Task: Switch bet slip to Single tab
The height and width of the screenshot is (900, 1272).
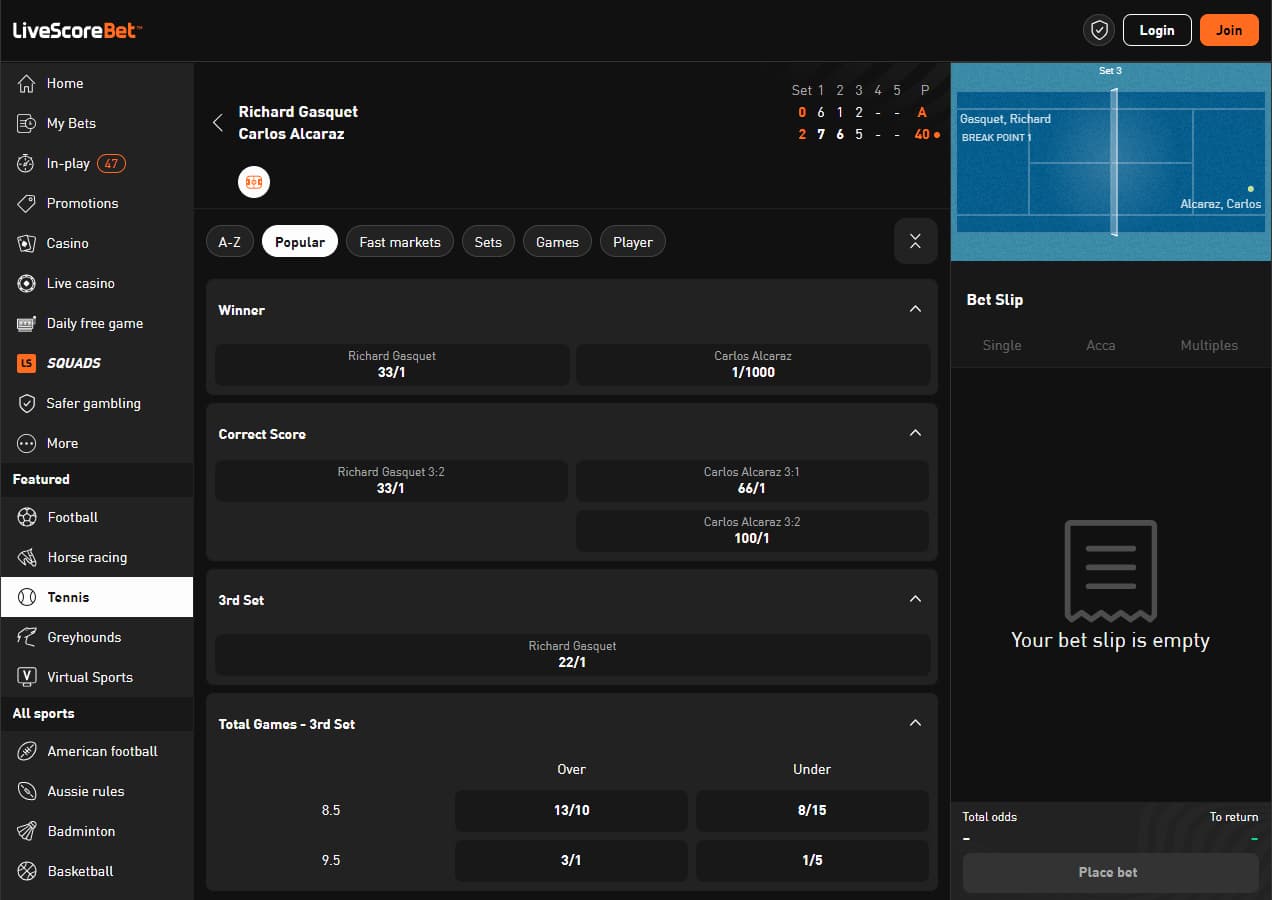Action: pyautogui.click(x=1002, y=345)
